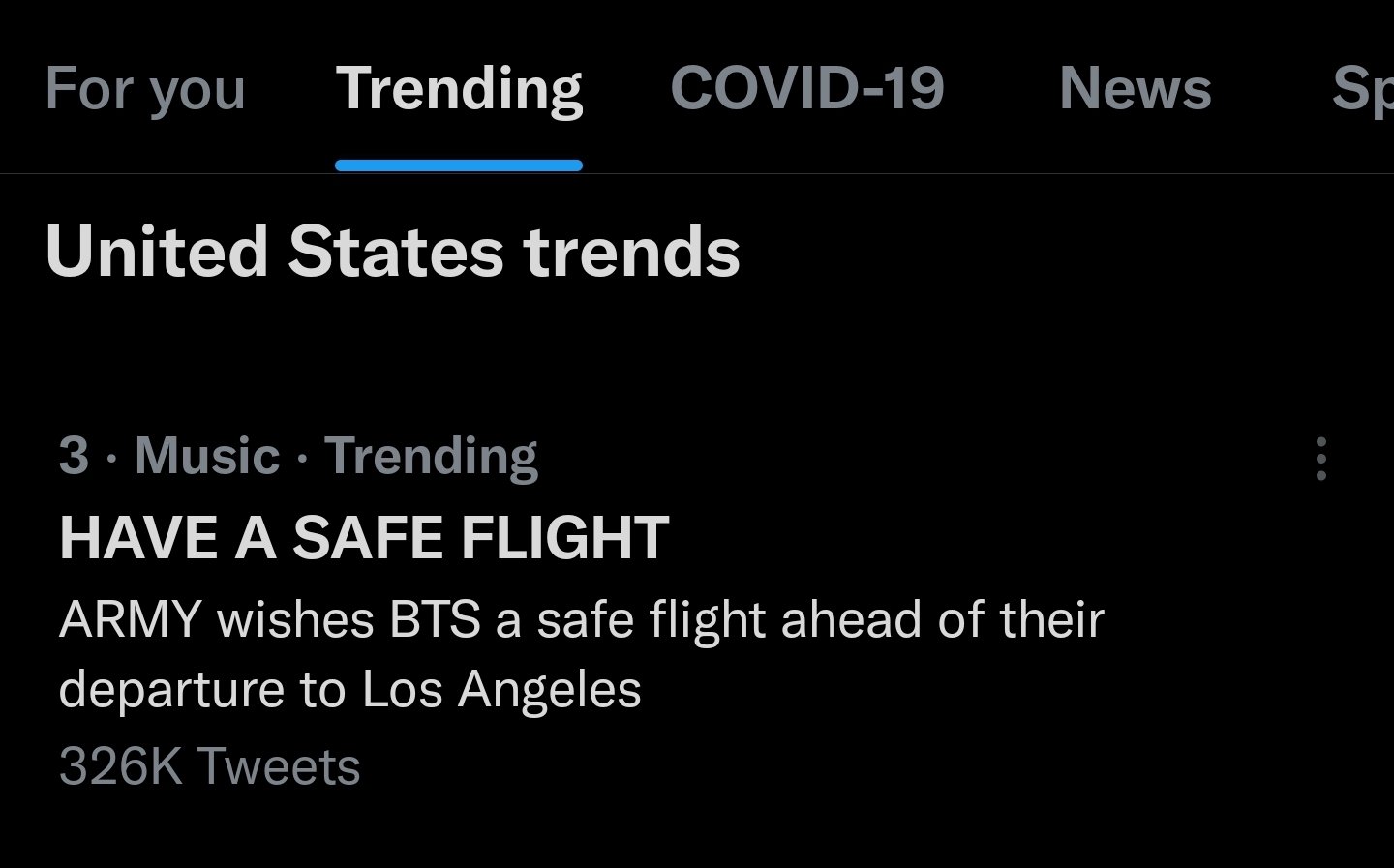The height and width of the screenshot is (868, 1394).
Task: Open the HAVE A SAFE FLIGHT trend
Action: tap(364, 537)
